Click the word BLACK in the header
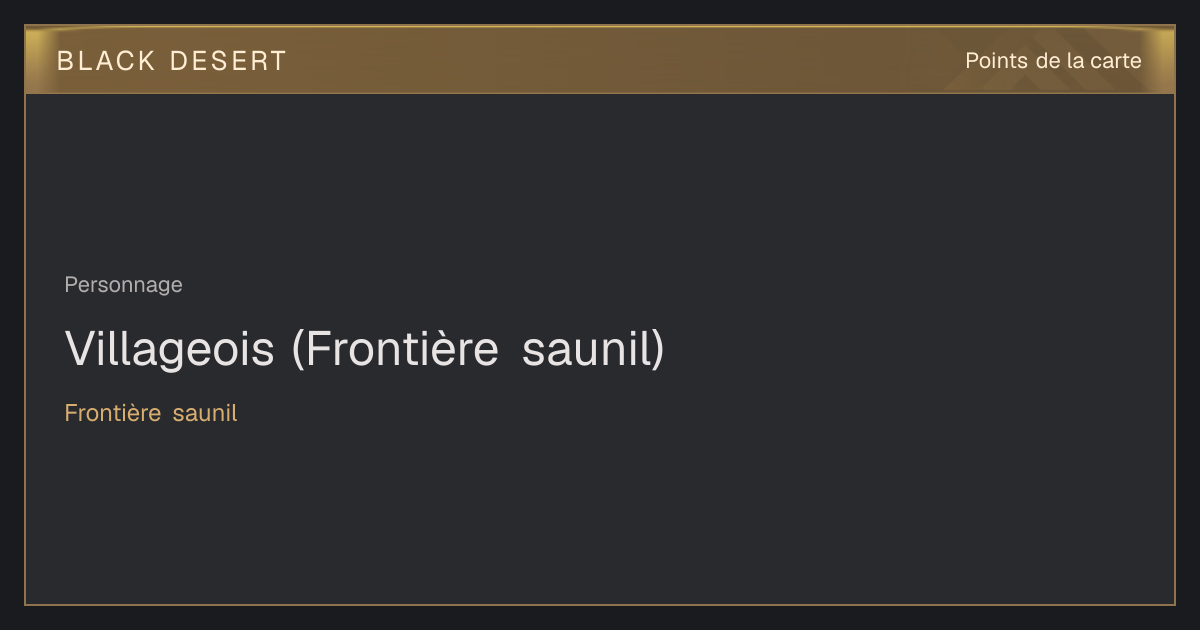 106,61
